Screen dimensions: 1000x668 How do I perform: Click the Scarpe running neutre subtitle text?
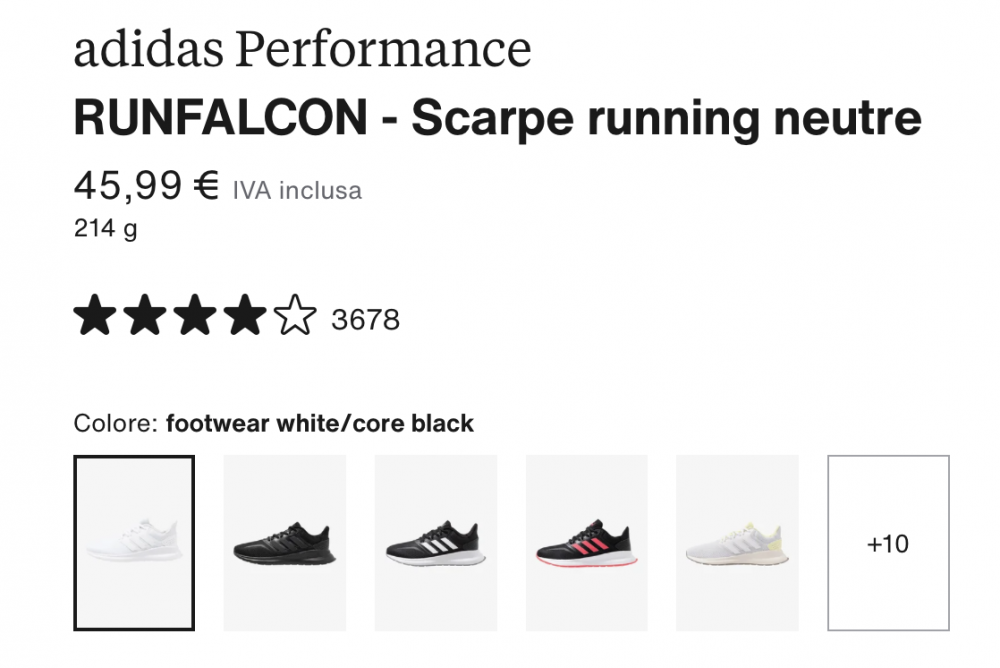666,120
